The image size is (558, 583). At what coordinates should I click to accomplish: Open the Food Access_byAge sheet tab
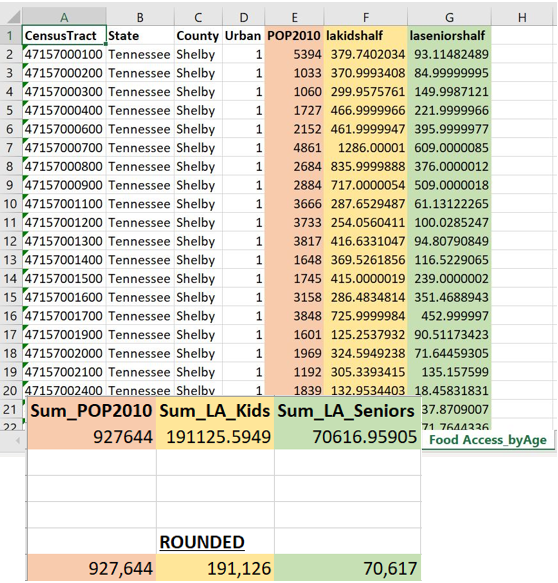tap(488, 440)
